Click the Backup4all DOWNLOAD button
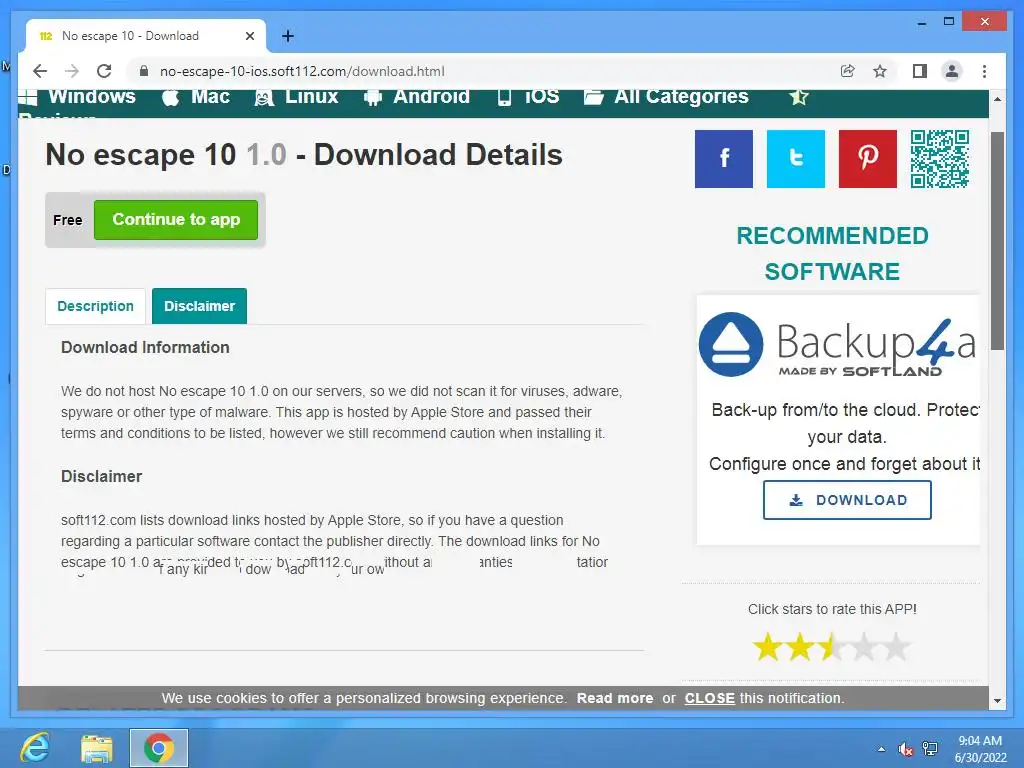This screenshot has width=1024, height=768. tap(847, 500)
